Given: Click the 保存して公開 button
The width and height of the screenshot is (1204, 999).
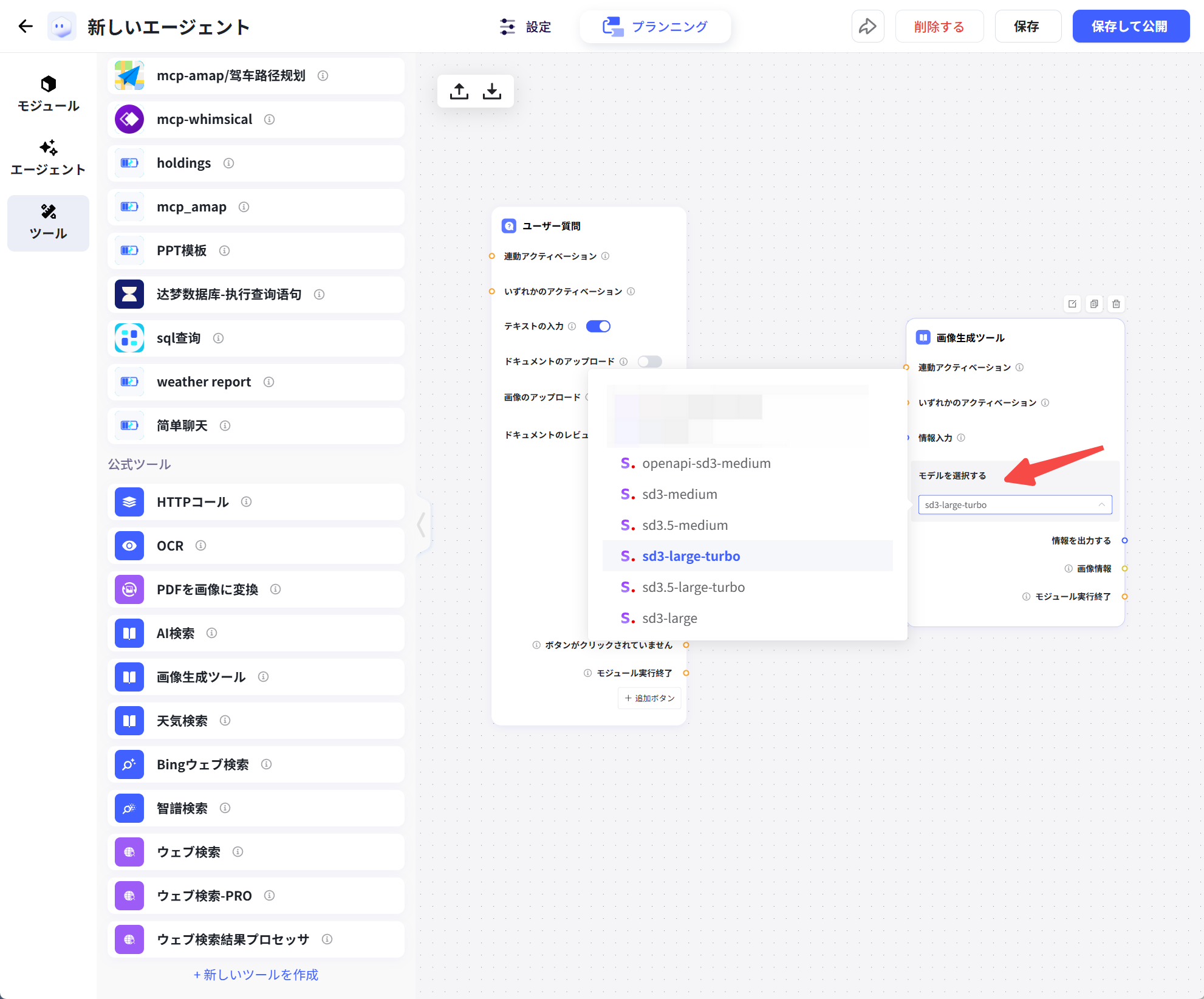Looking at the screenshot, I should 1130,26.
